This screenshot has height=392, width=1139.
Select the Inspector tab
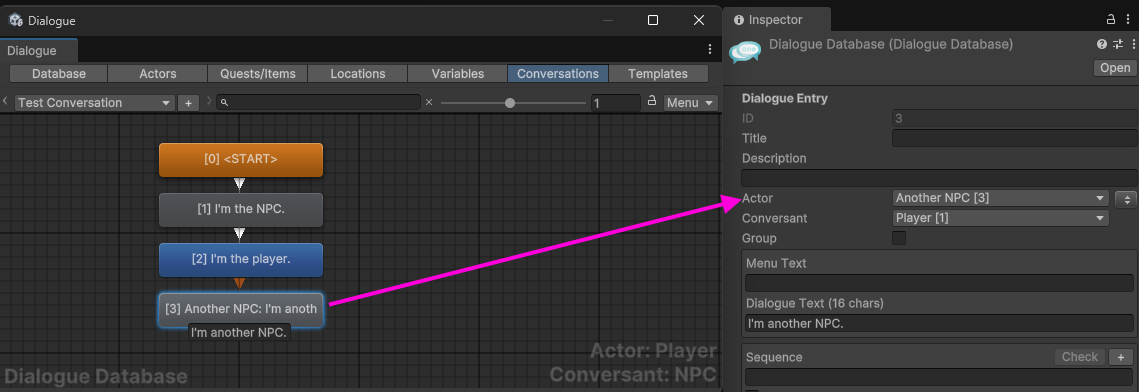[776, 20]
